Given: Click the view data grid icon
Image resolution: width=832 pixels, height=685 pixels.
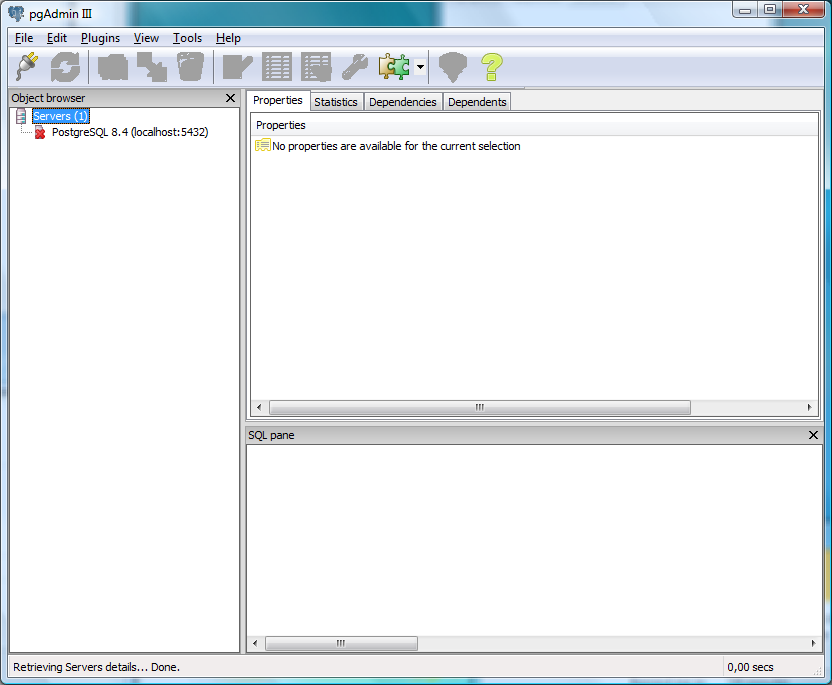Looking at the screenshot, I should (x=276, y=67).
